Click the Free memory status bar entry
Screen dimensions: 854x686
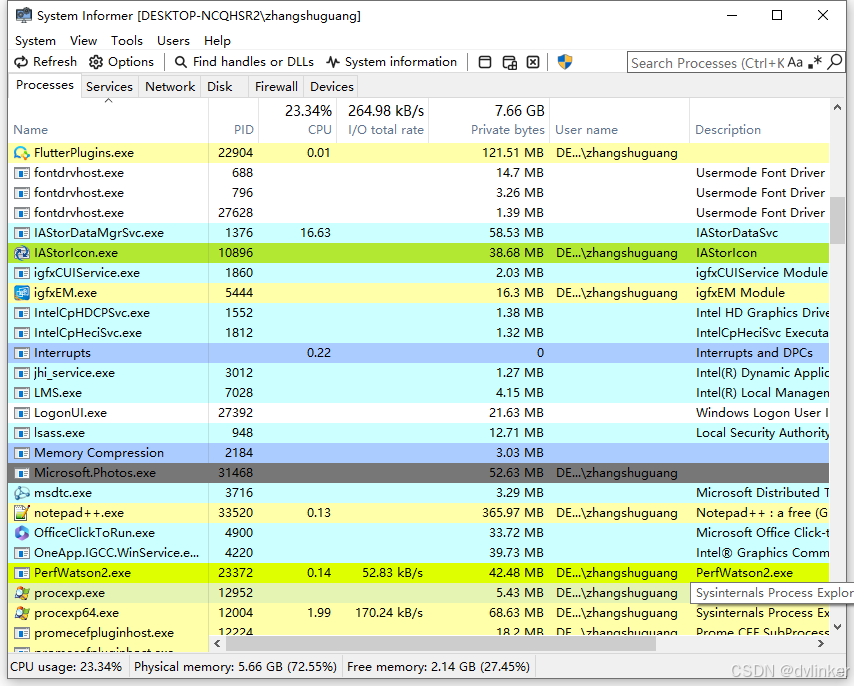[x=438, y=667]
